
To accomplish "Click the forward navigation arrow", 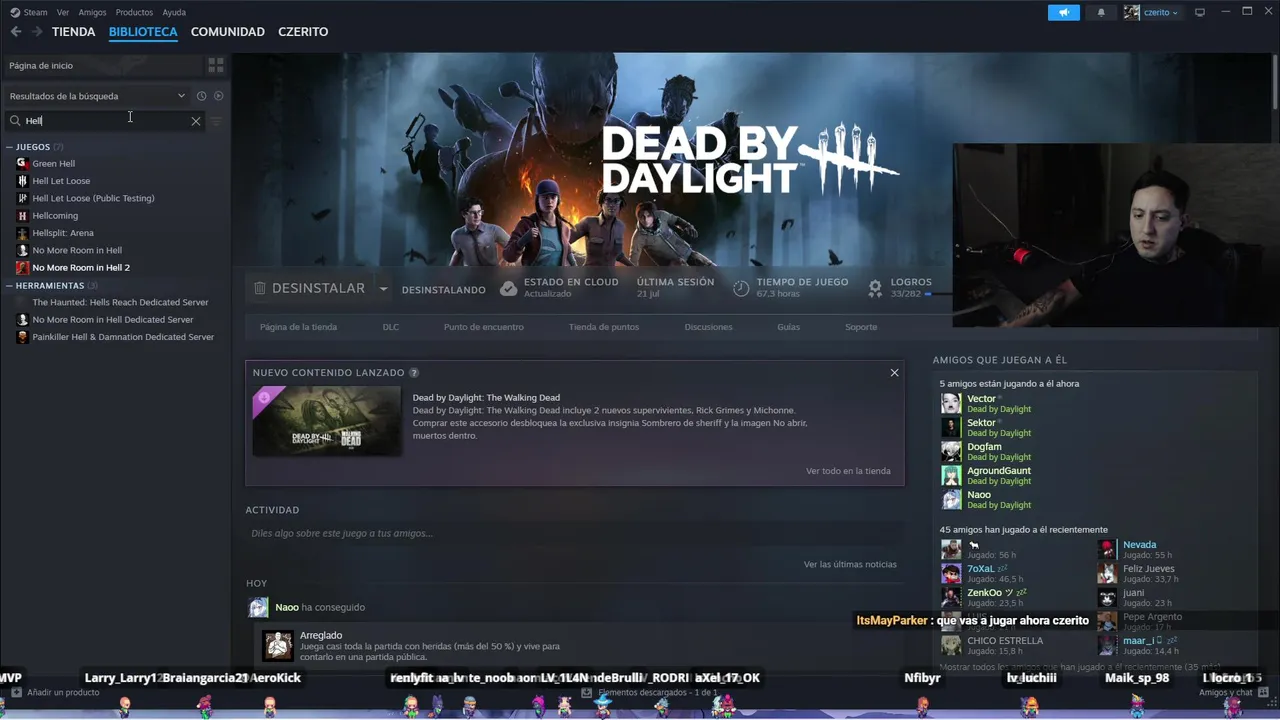I will [37, 32].
